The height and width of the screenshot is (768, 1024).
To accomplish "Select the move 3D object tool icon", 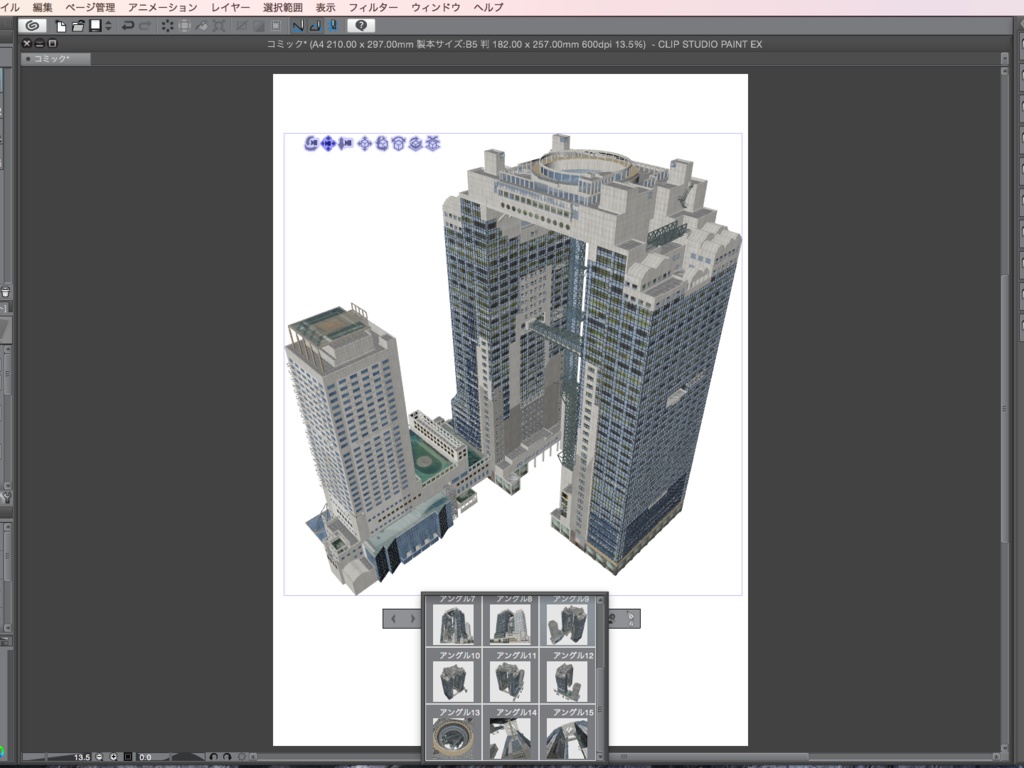I will click(x=364, y=143).
